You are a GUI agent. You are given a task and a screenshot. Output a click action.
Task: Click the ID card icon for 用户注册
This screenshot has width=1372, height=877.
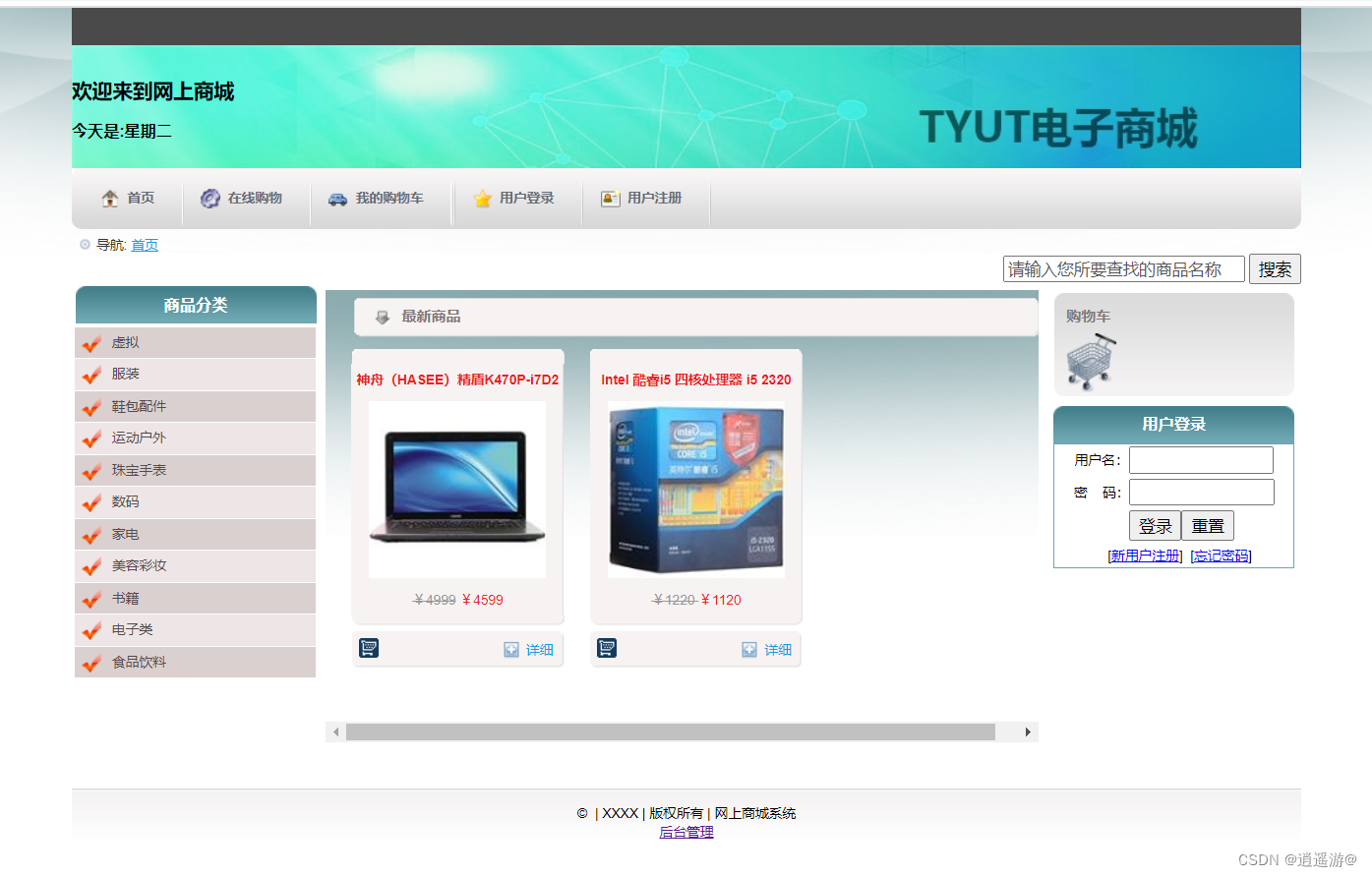point(610,199)
